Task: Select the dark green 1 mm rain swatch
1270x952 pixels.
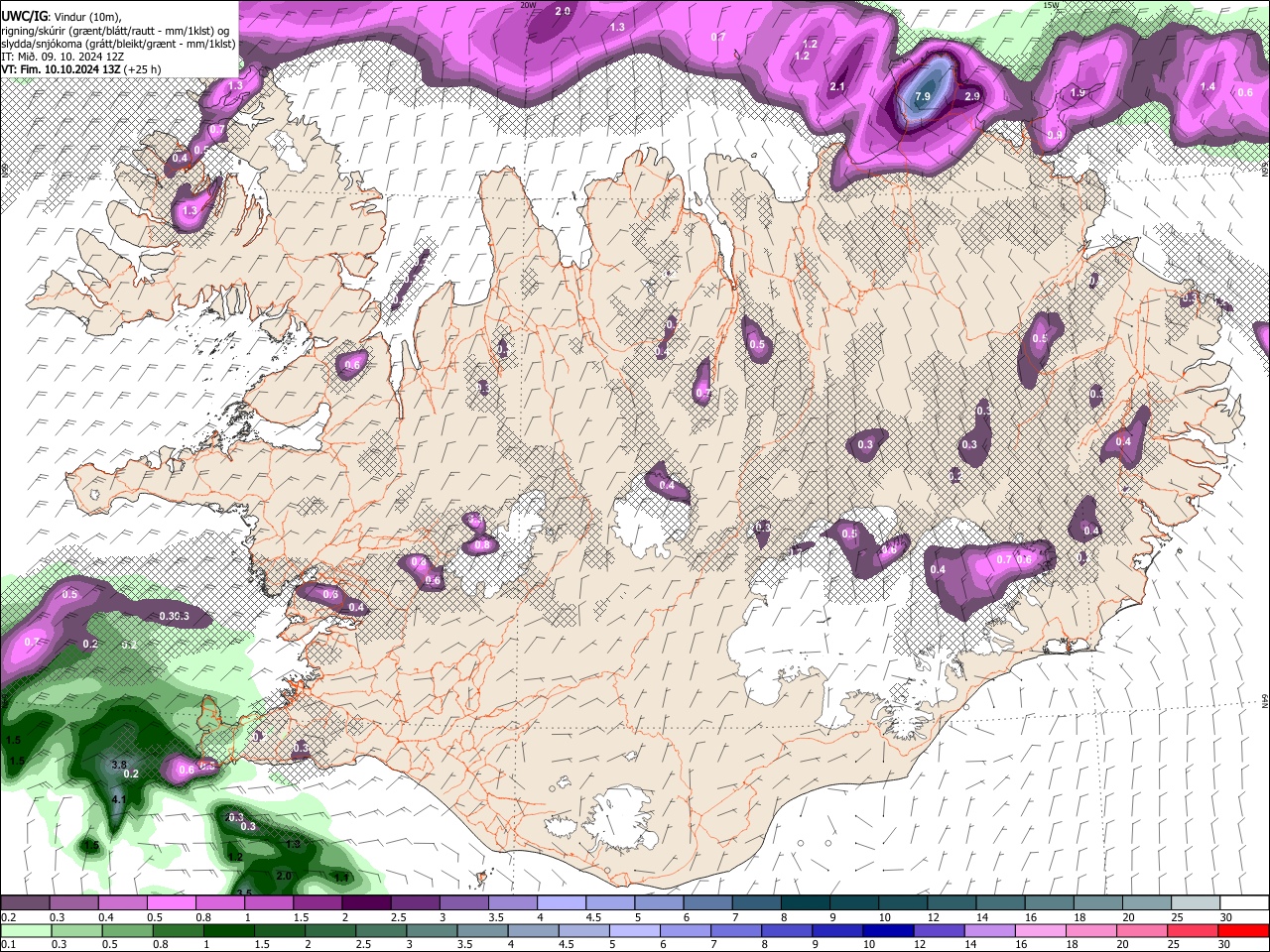Action: tap(228, 930)
